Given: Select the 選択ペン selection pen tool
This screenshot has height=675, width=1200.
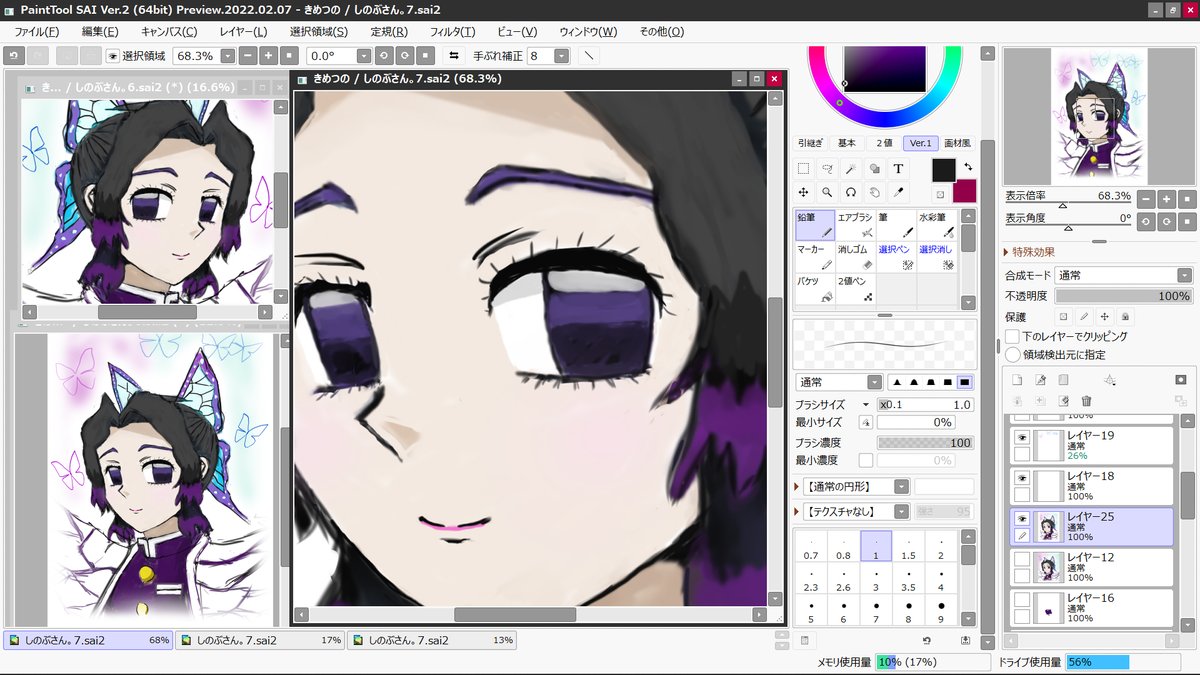Looking at the screenshot, I should [x=896, y=257].
